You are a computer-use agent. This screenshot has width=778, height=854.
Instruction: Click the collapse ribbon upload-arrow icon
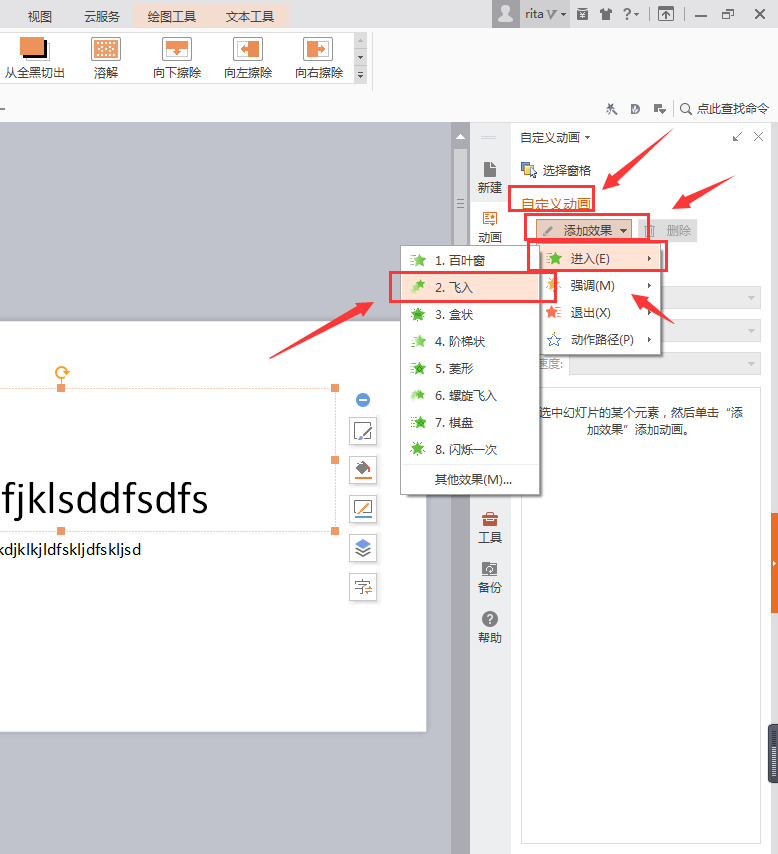click(666, 14)
